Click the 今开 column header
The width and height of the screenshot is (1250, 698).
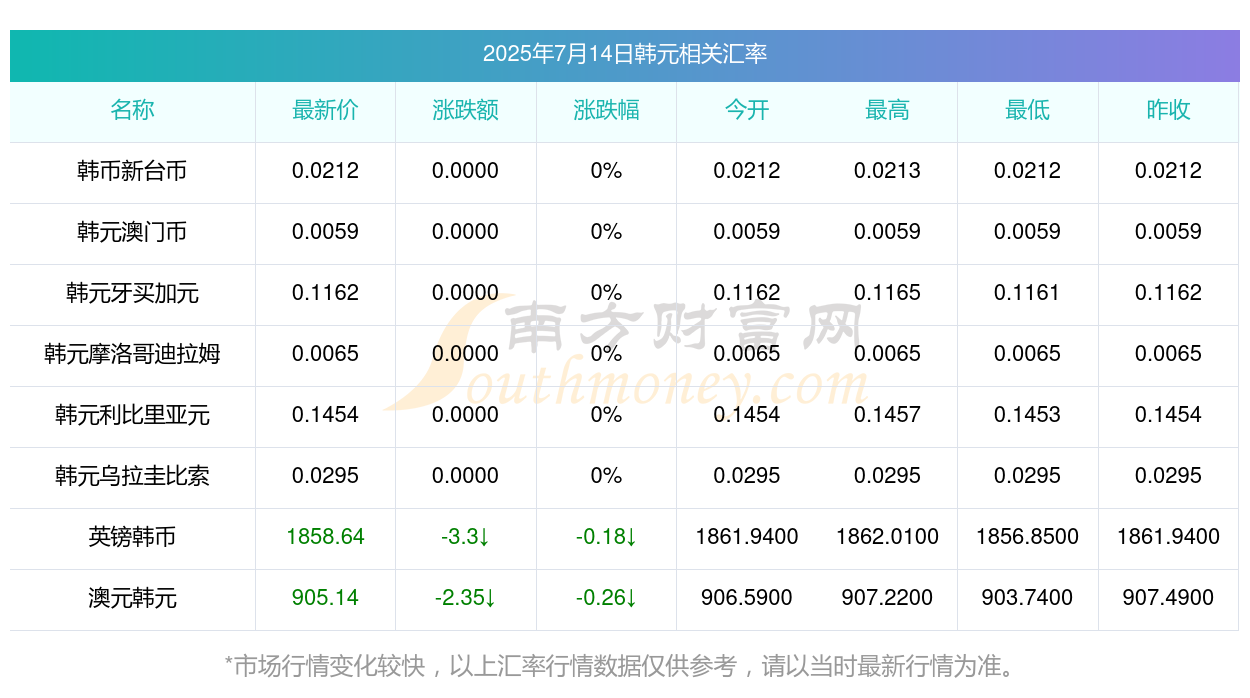[747, 110]
